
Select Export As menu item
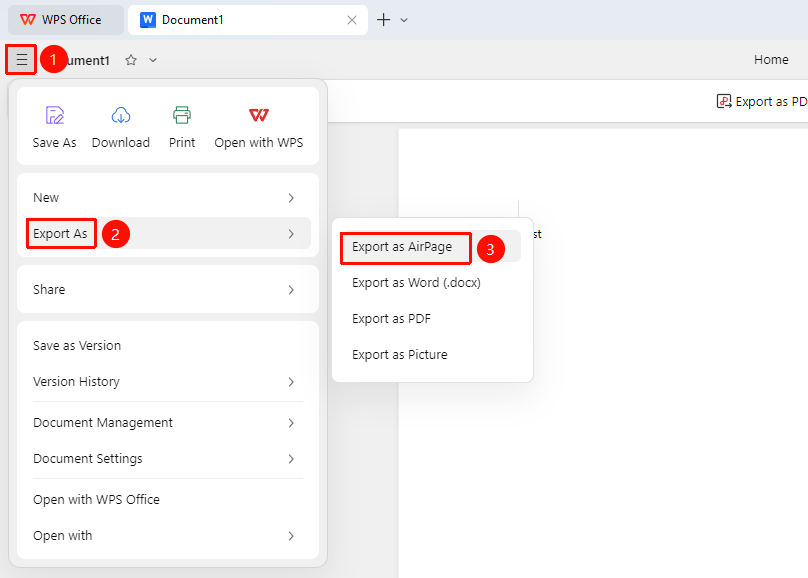168,234
